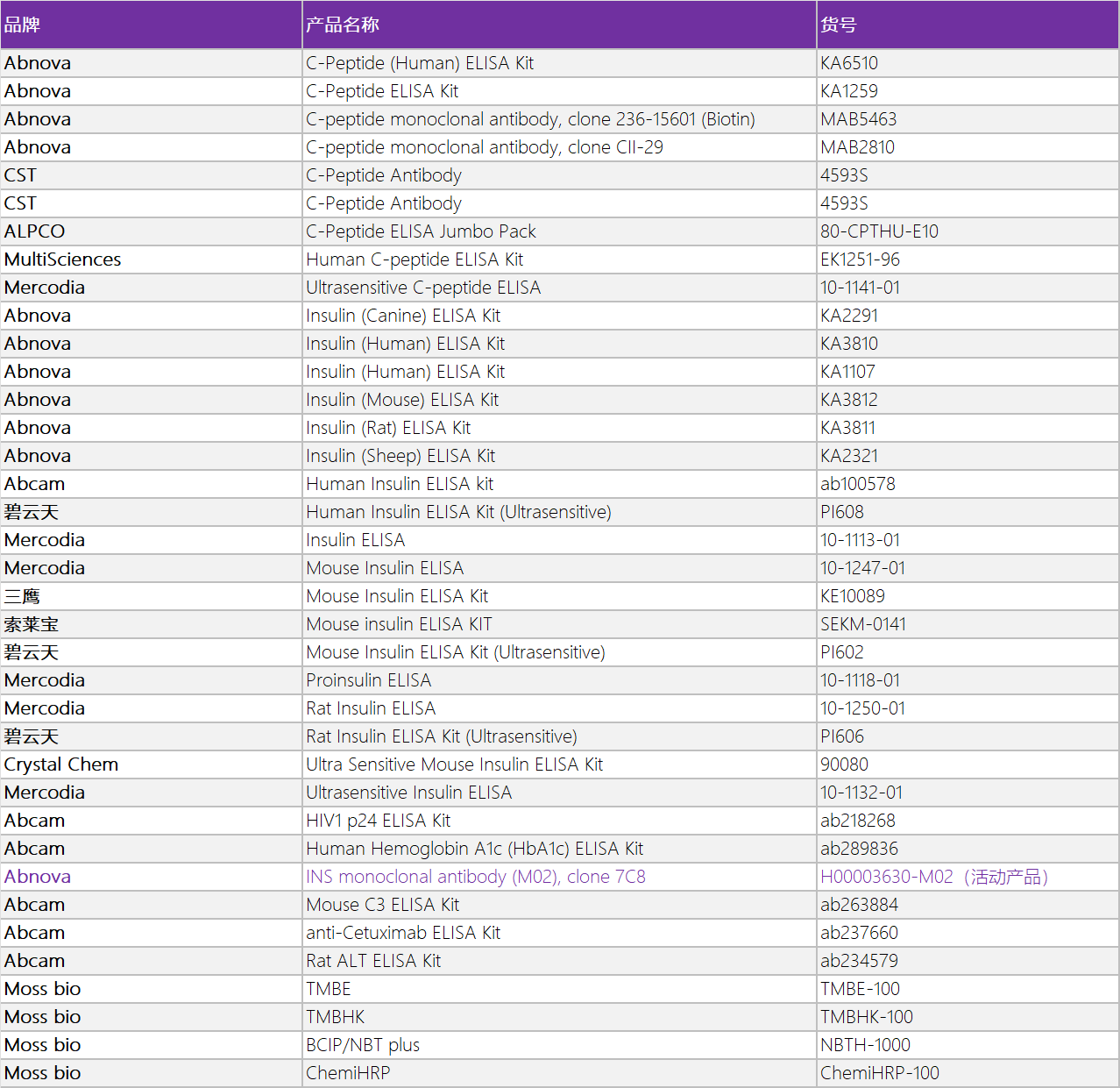Image resolution: width=1120 pixels, height=1088 pixels.
Task: Select "Human Hemoglobin A1c (HbA1c) ELISA Kit"
Action: point(475,849)
